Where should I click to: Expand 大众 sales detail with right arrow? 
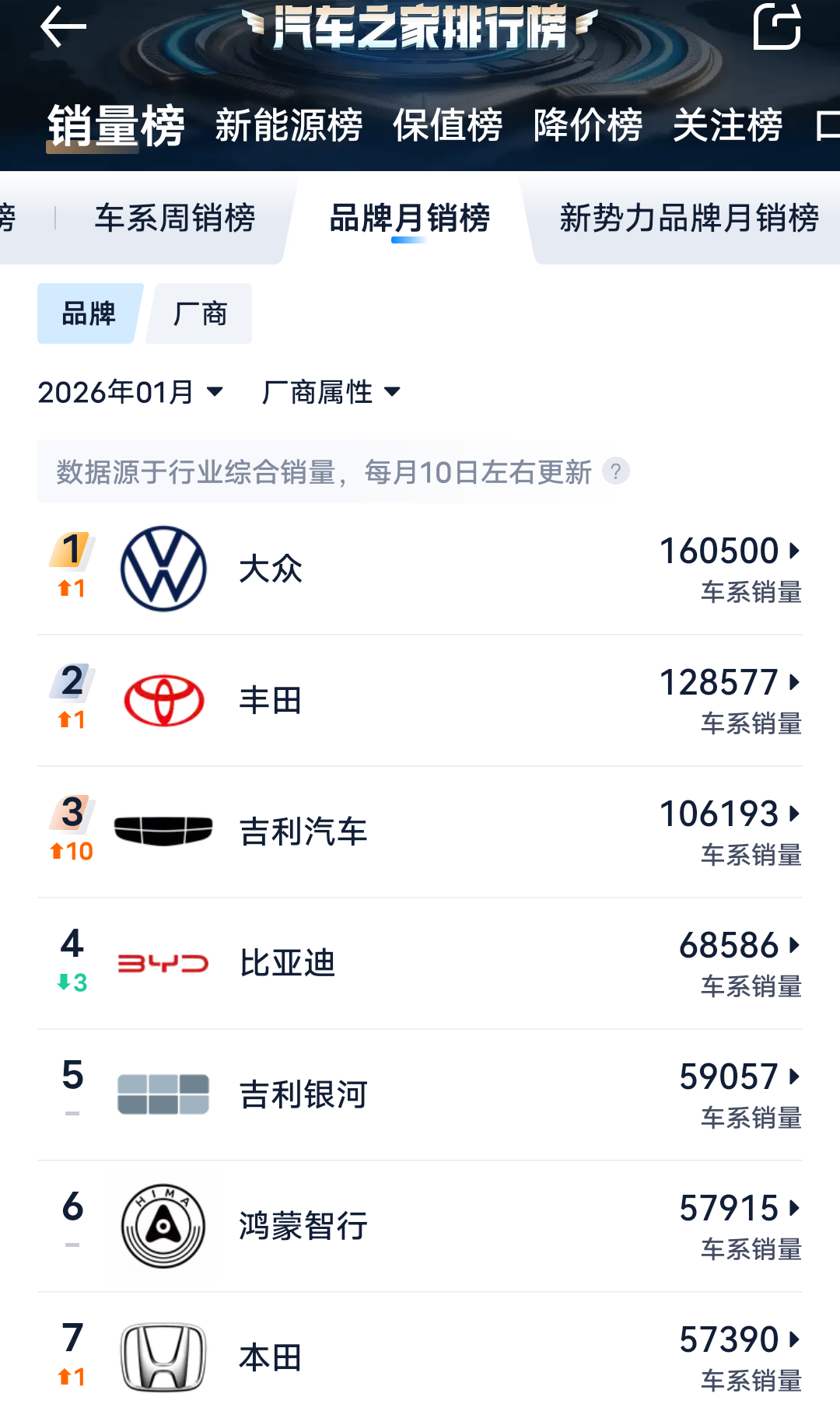tap(795, 551)
